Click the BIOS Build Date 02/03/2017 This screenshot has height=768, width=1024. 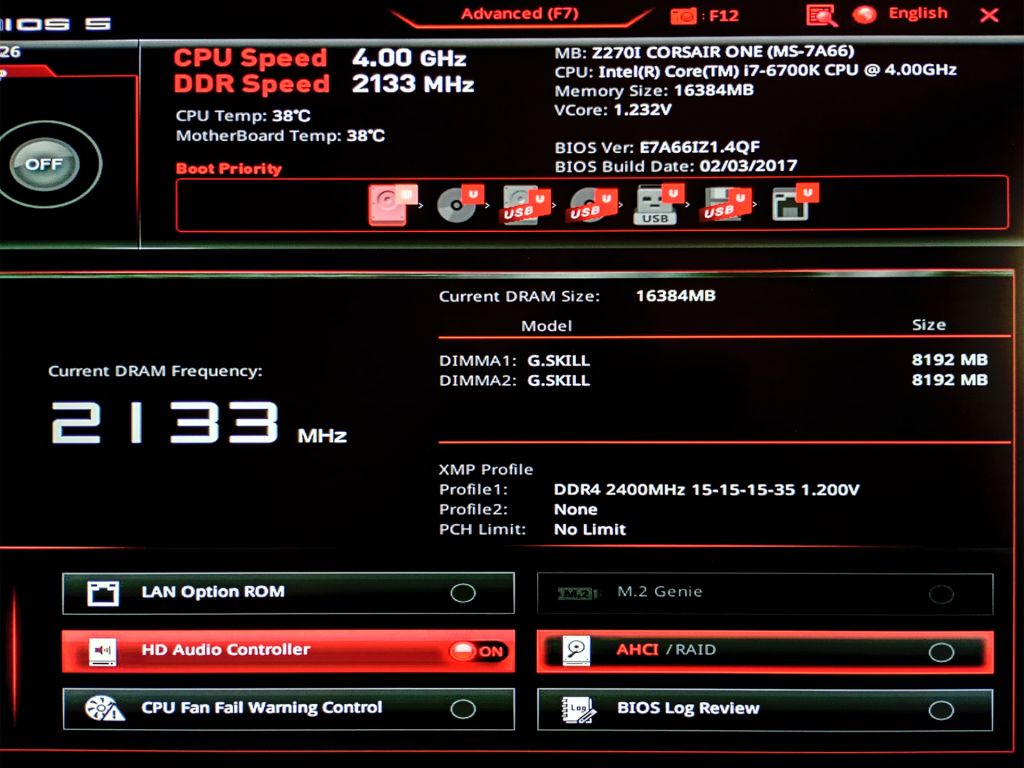(x=676, y=166)
